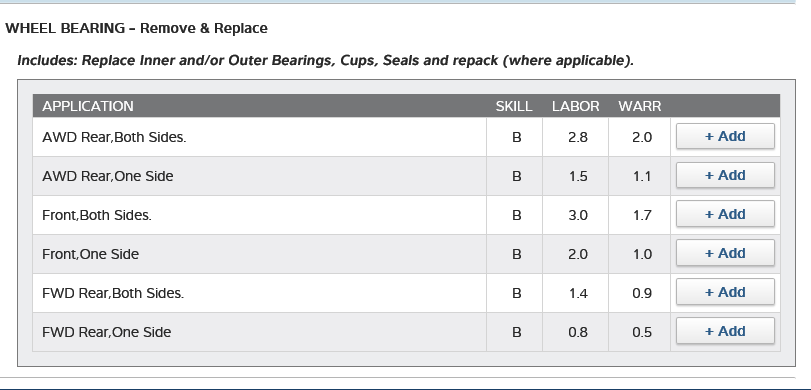This screenshot has width=811, height=390.
Task: Click the 2.8 labor time value
Action: tap(578, 137)
